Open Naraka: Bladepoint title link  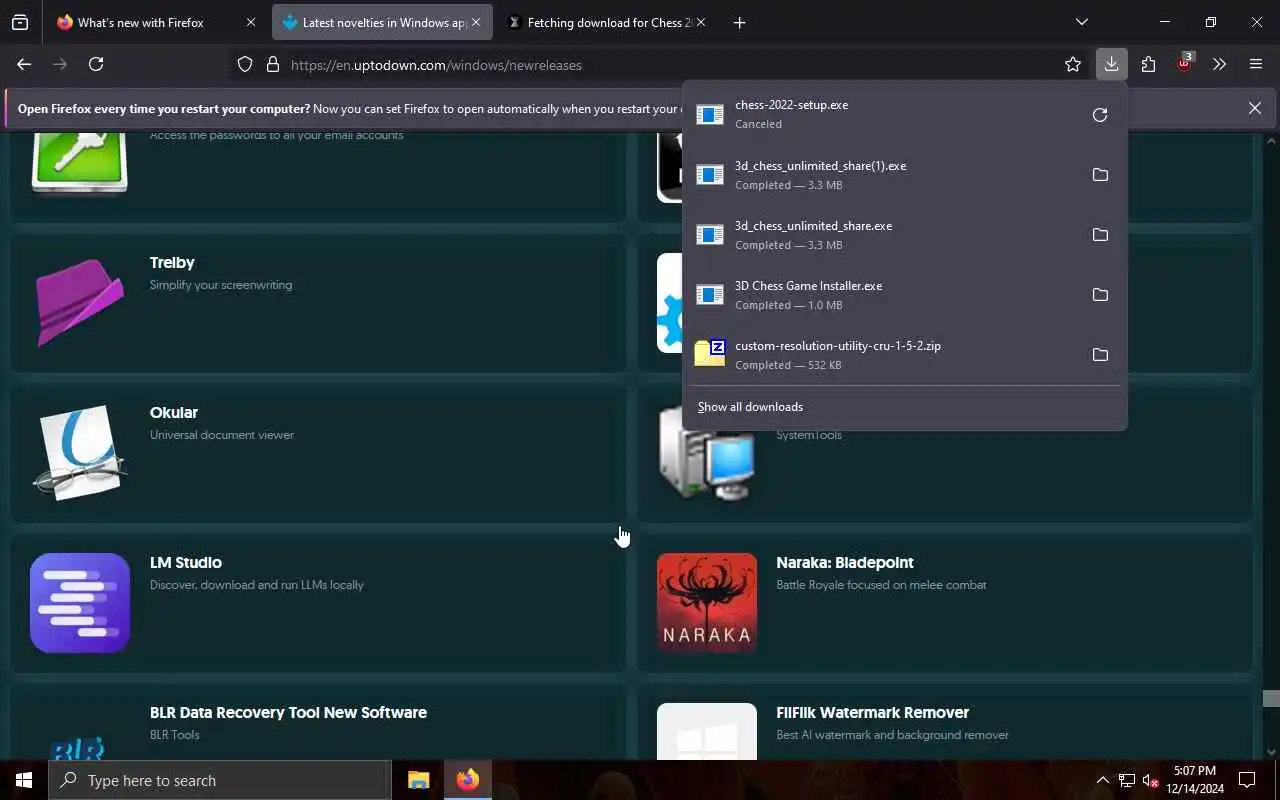click(x=845, y=563)
